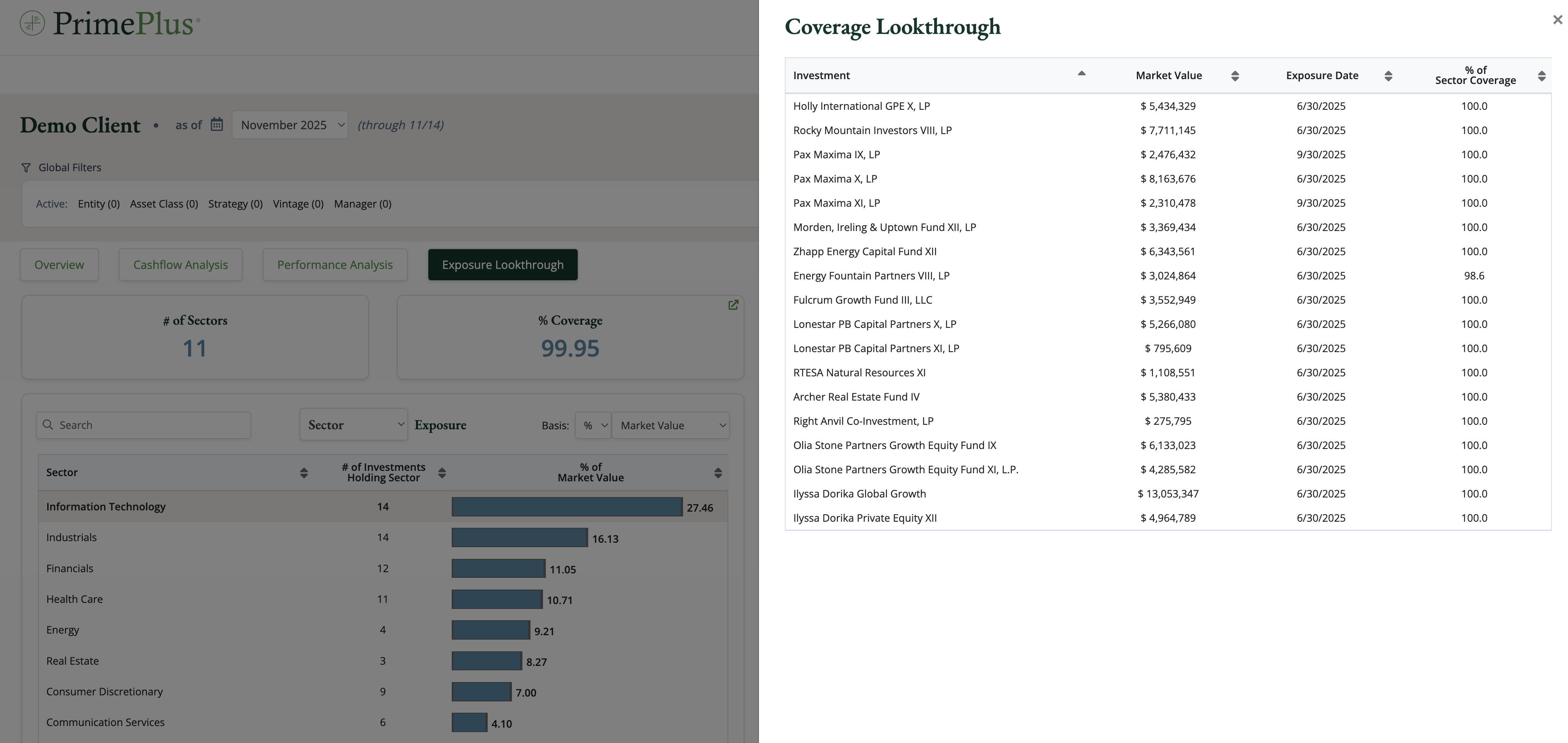Sort by Exposure Date arrows

1388,76
